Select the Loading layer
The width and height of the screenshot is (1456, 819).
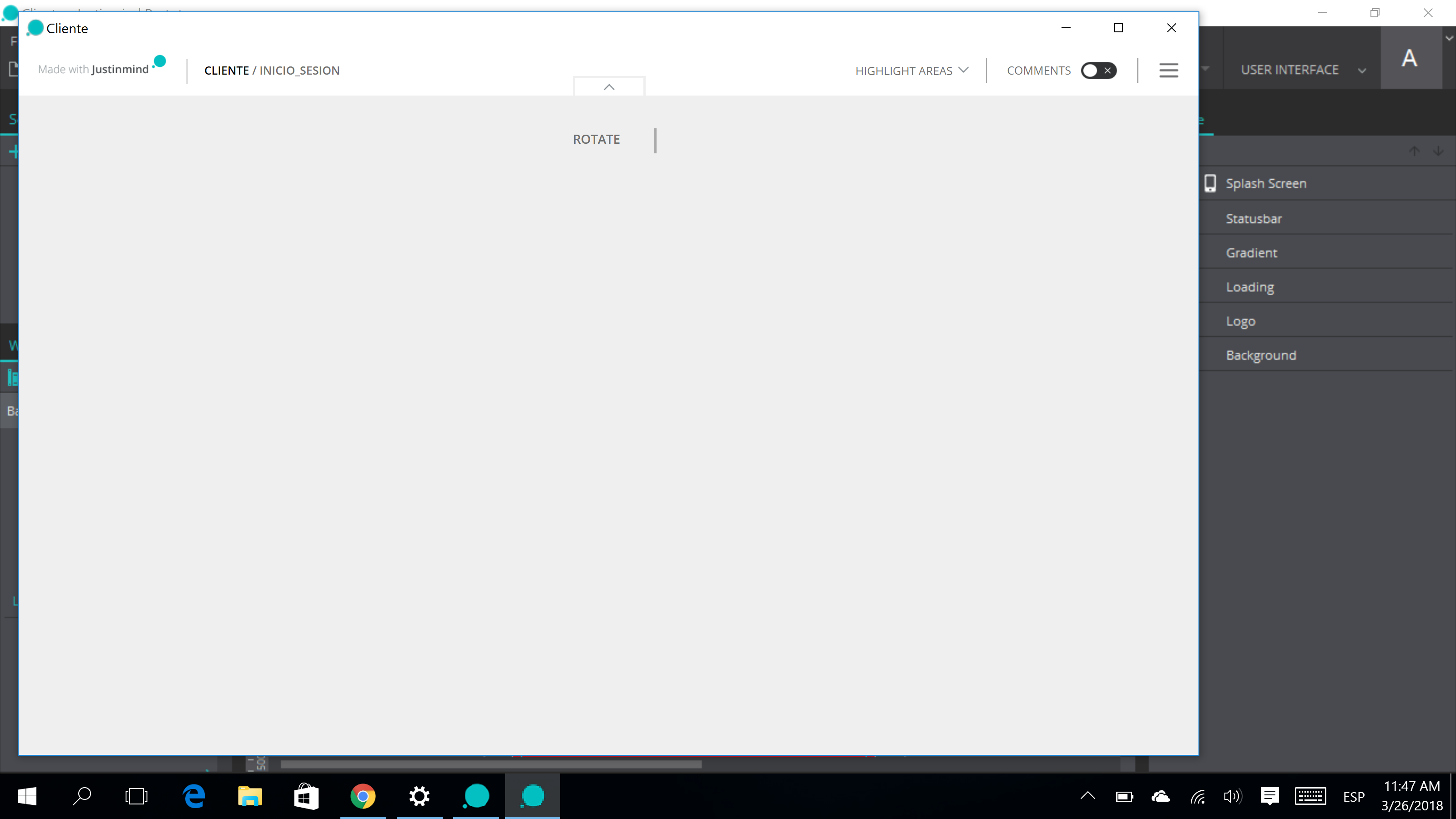click(1249, 287)
